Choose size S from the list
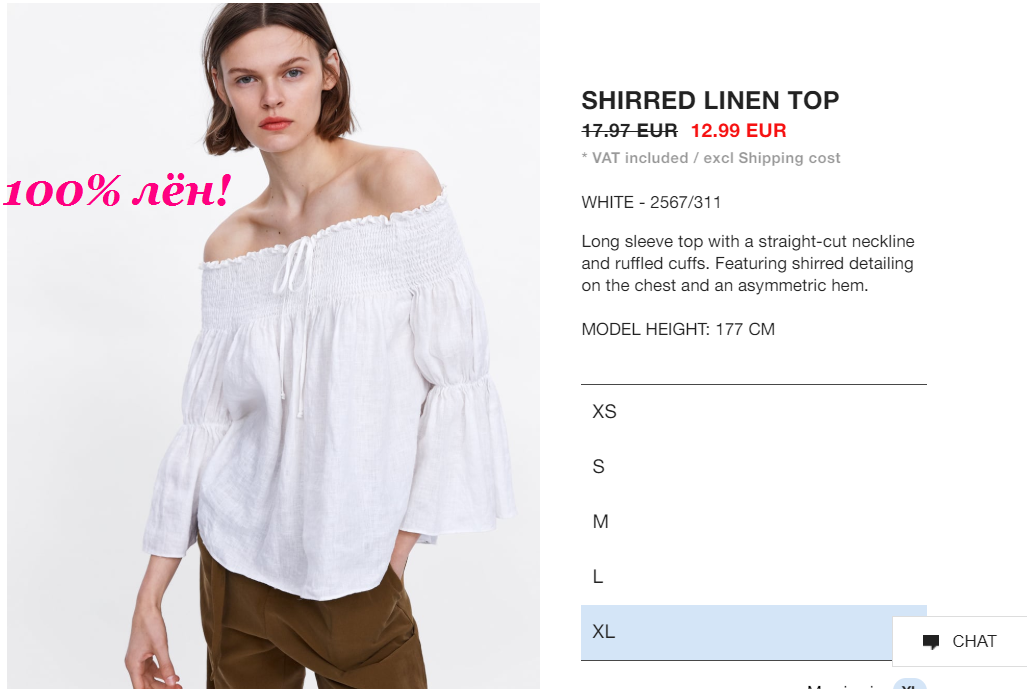 [753, 466]
